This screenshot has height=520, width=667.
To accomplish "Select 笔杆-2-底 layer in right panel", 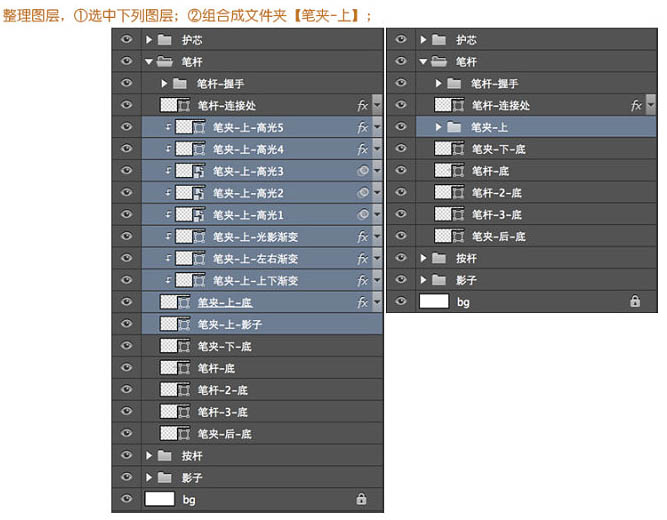I will (536, 192).
